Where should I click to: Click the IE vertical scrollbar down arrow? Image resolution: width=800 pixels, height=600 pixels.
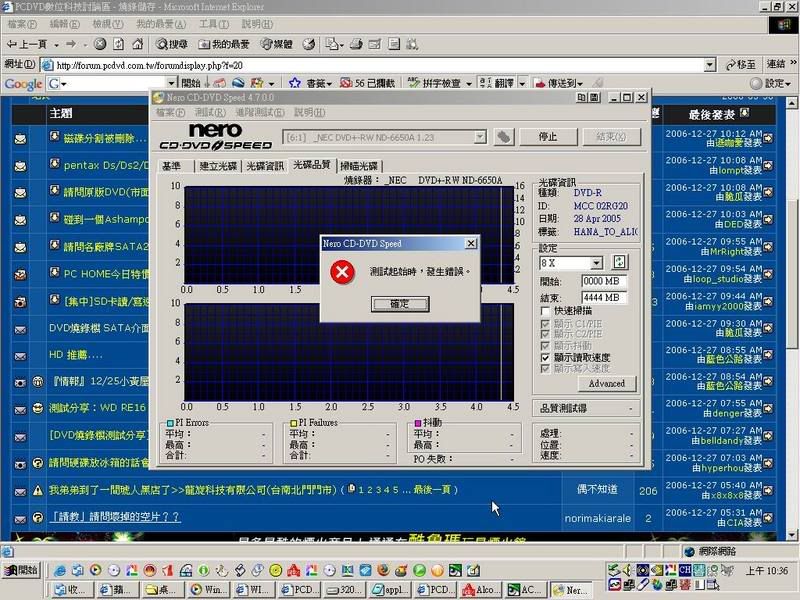(x=791, y=535)
